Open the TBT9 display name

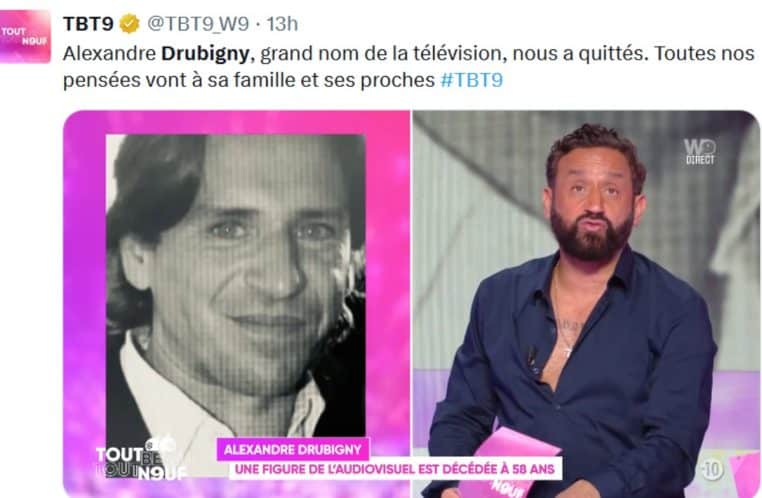pyautogui.click(x=88, y=24)
